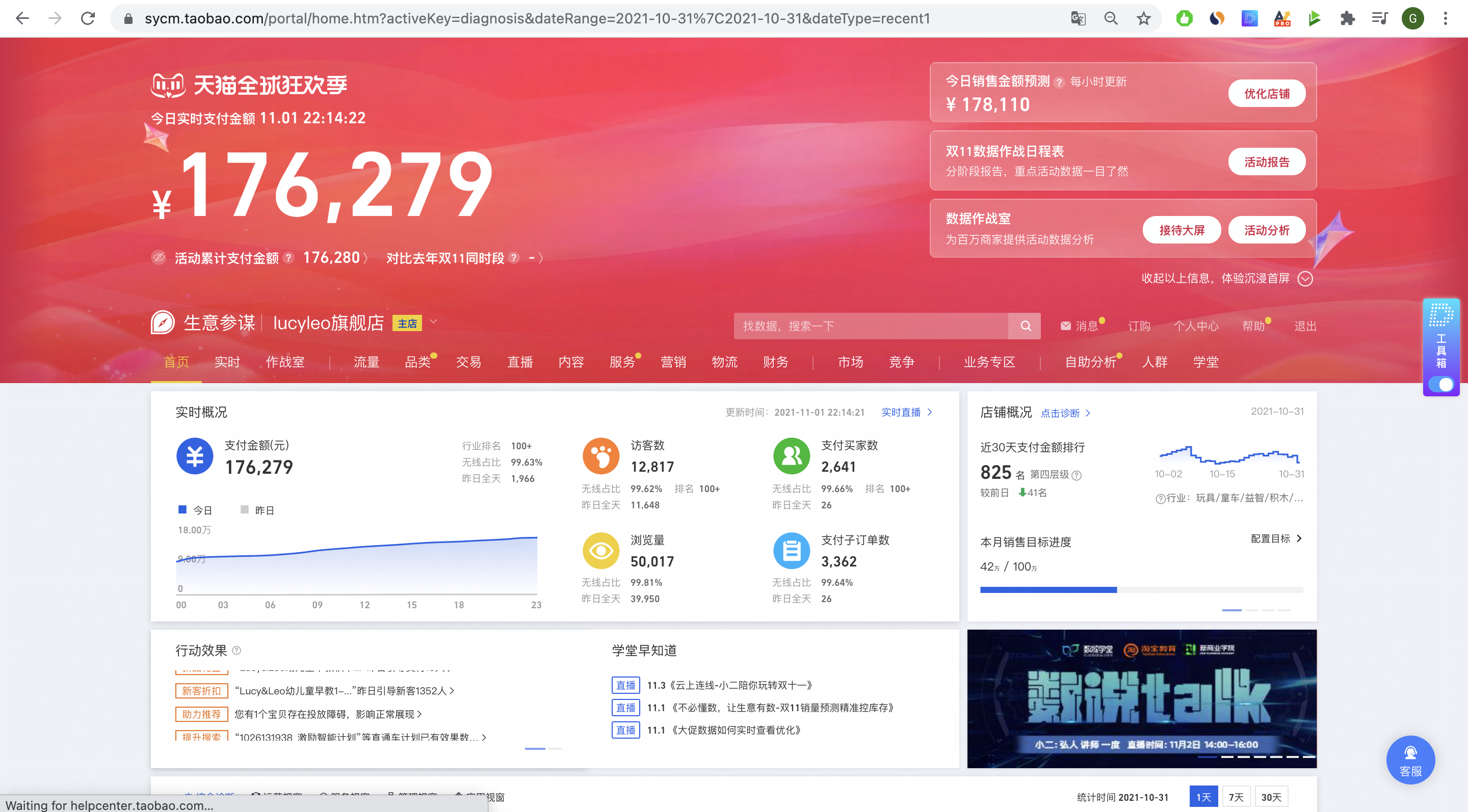
Task: Toggle the 工具箱 switch
Action: point(1441,385)
